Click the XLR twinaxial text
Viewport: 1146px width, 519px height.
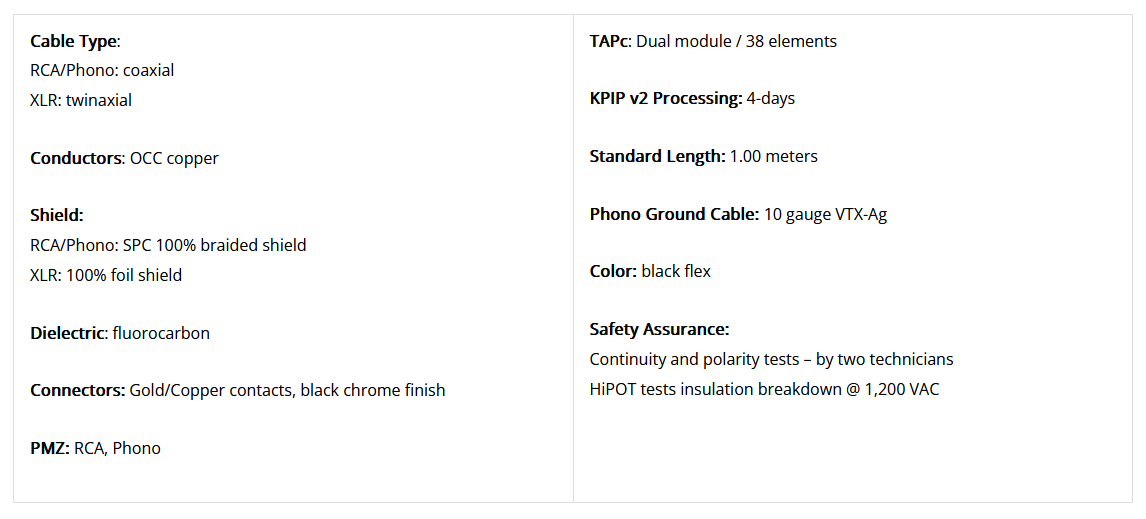[81, 100]
